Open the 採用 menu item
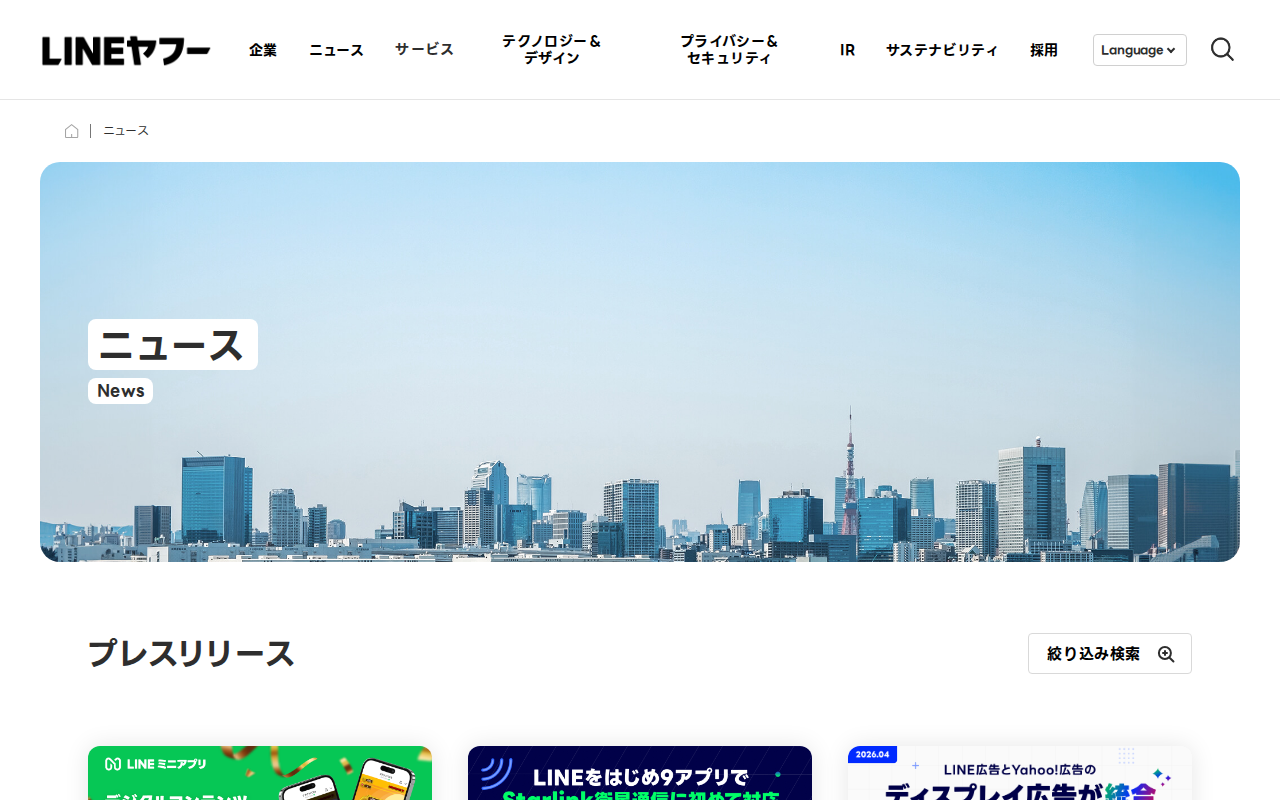The height and width of the screenshot is (800, 1280). (x=1044, y=50)
